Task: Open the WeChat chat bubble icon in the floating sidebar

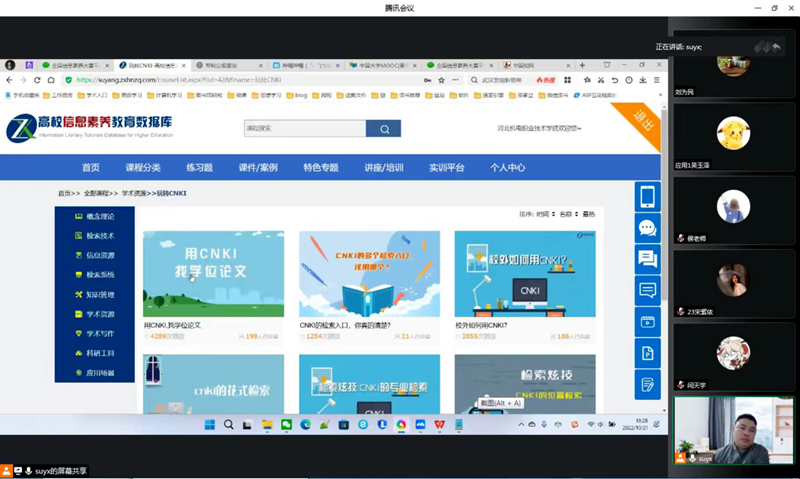Action: [647, 228]
